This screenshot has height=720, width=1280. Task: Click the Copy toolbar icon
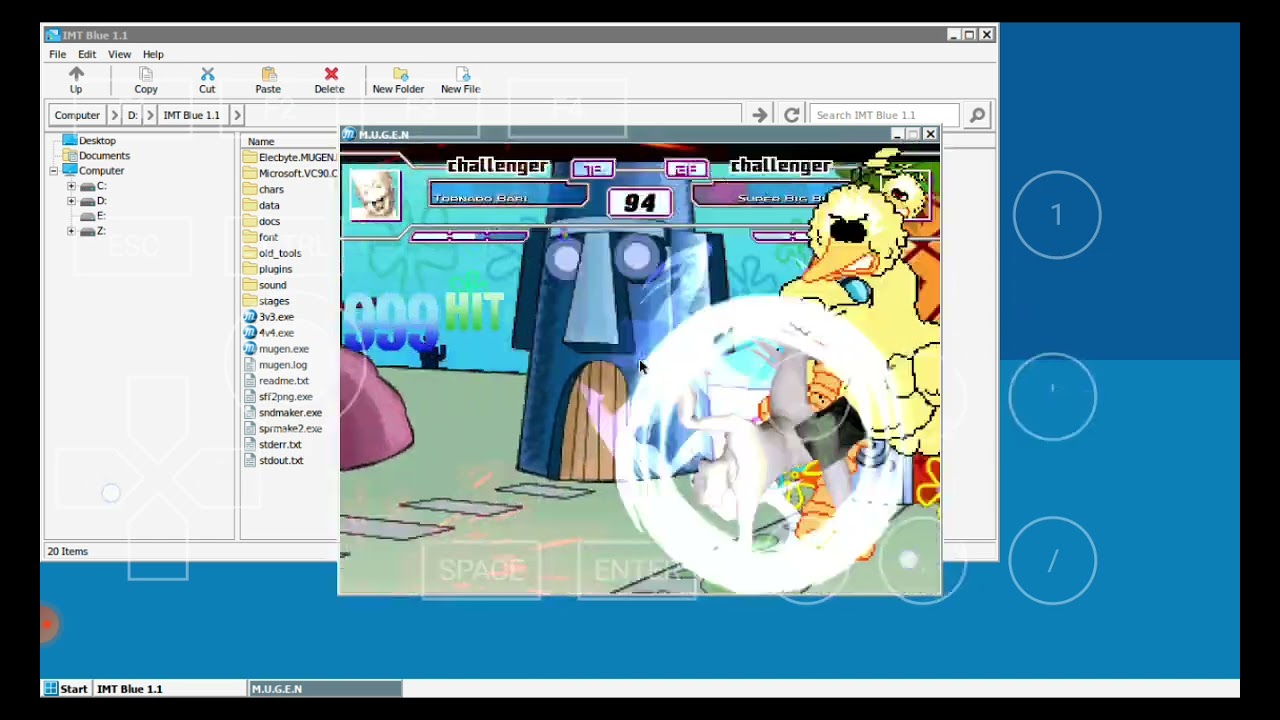[146, 75]
